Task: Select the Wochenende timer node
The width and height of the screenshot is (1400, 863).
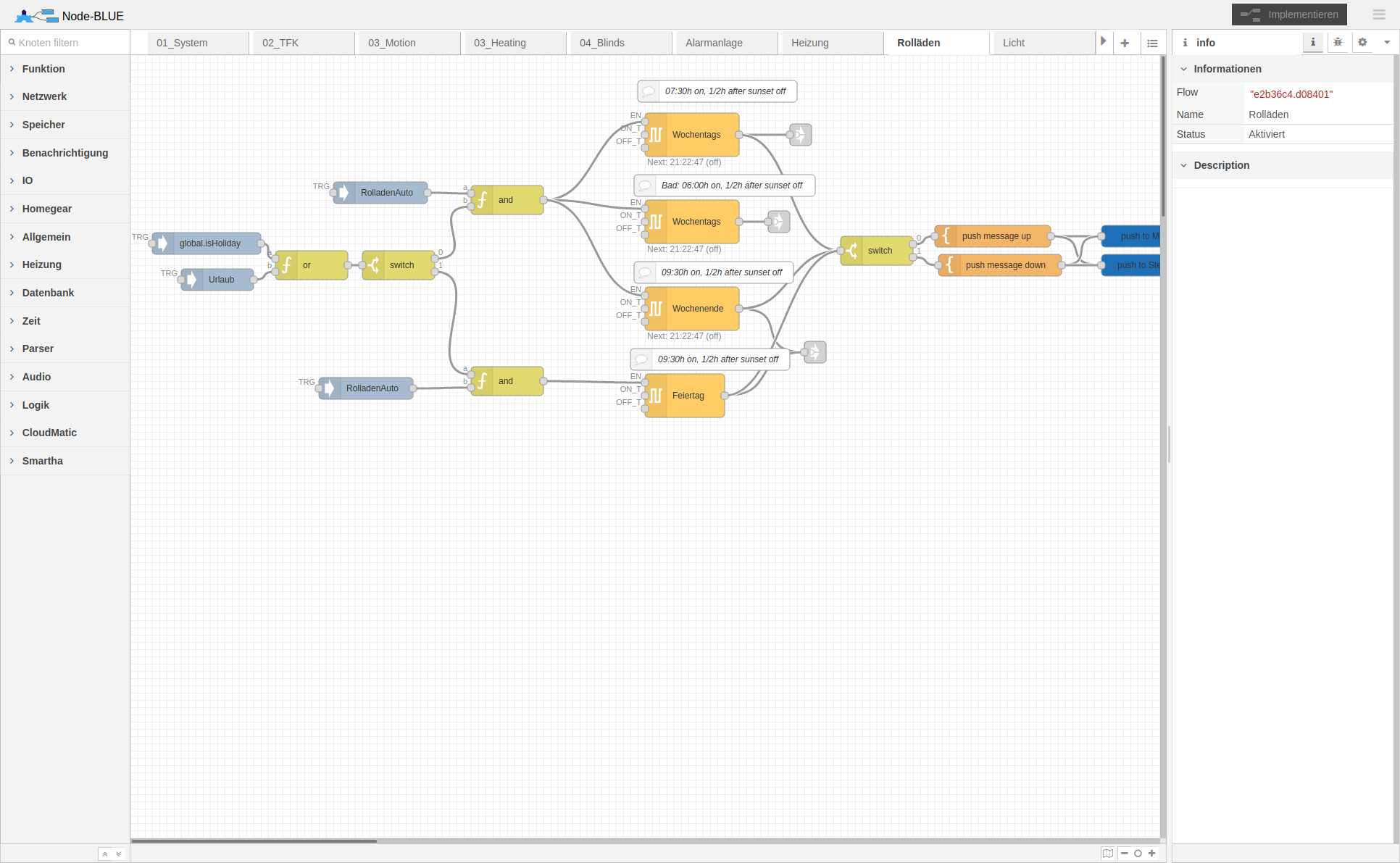Action: [x=692, y=309]
